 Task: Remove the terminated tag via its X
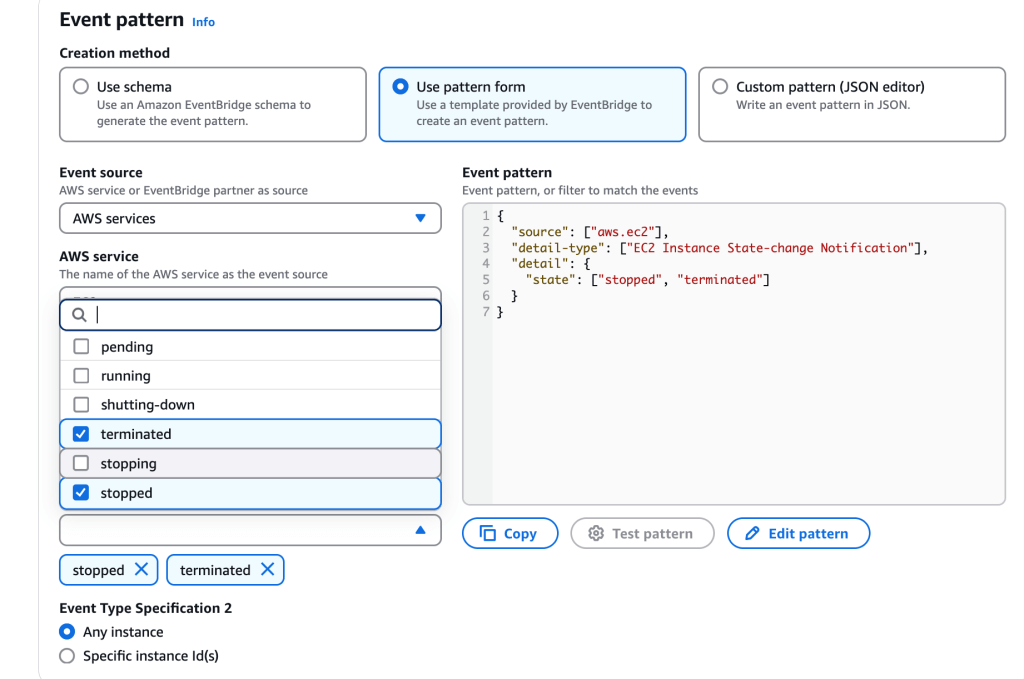click(267, 569)
